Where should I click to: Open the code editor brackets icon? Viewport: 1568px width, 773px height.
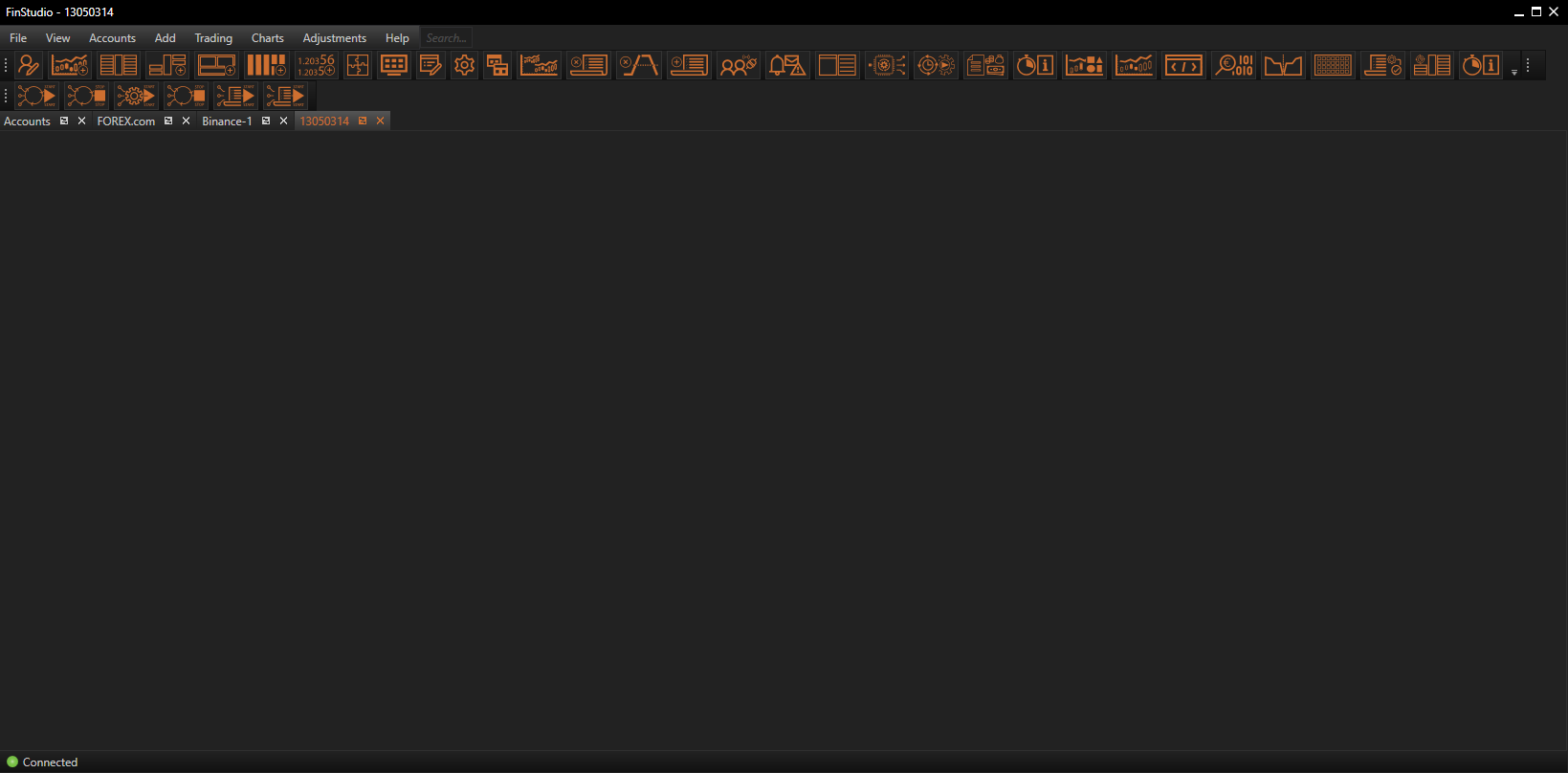(x=1183, y=65)
